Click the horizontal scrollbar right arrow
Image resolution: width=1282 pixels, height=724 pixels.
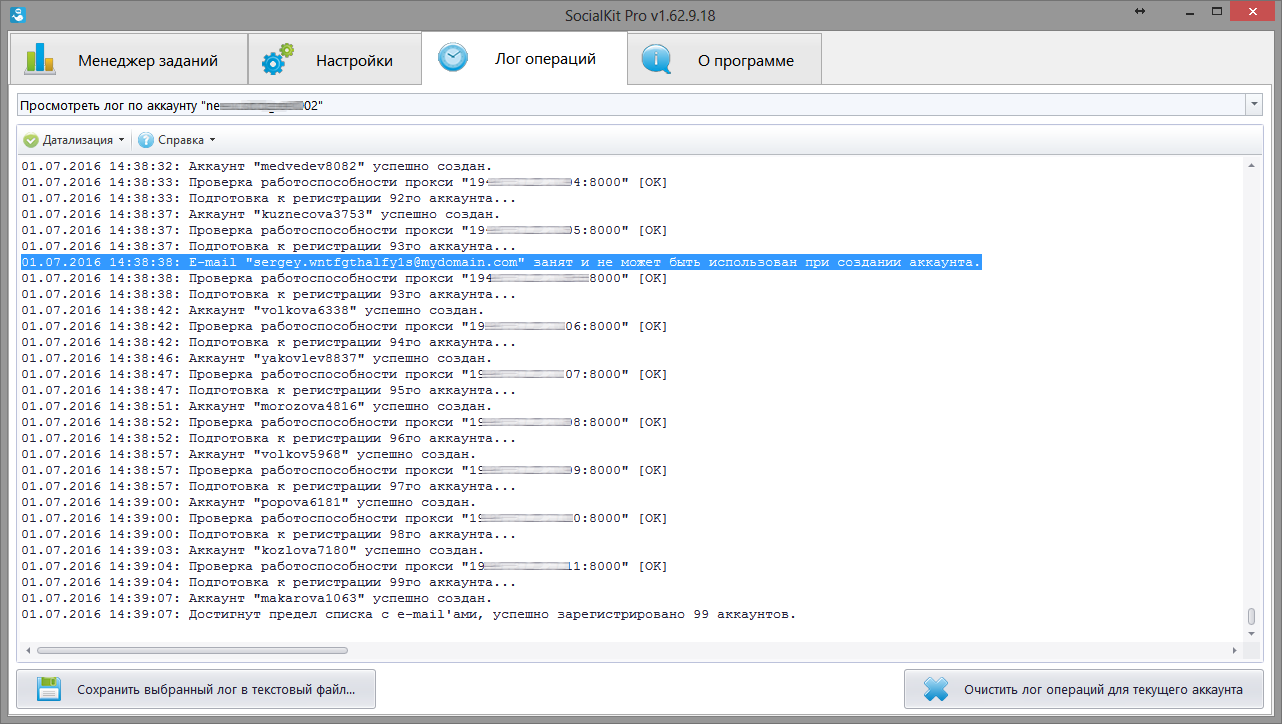click(x=1237, y=650)
